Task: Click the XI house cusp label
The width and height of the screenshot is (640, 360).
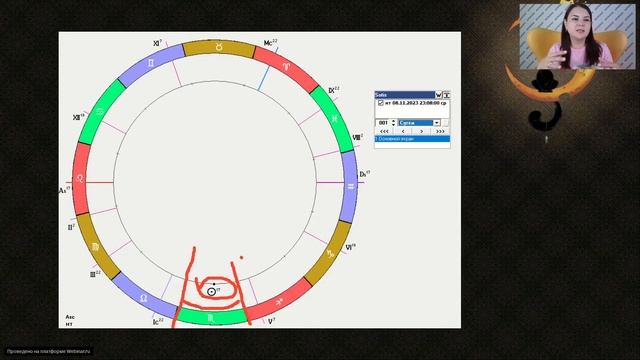Action: point(158,43)
